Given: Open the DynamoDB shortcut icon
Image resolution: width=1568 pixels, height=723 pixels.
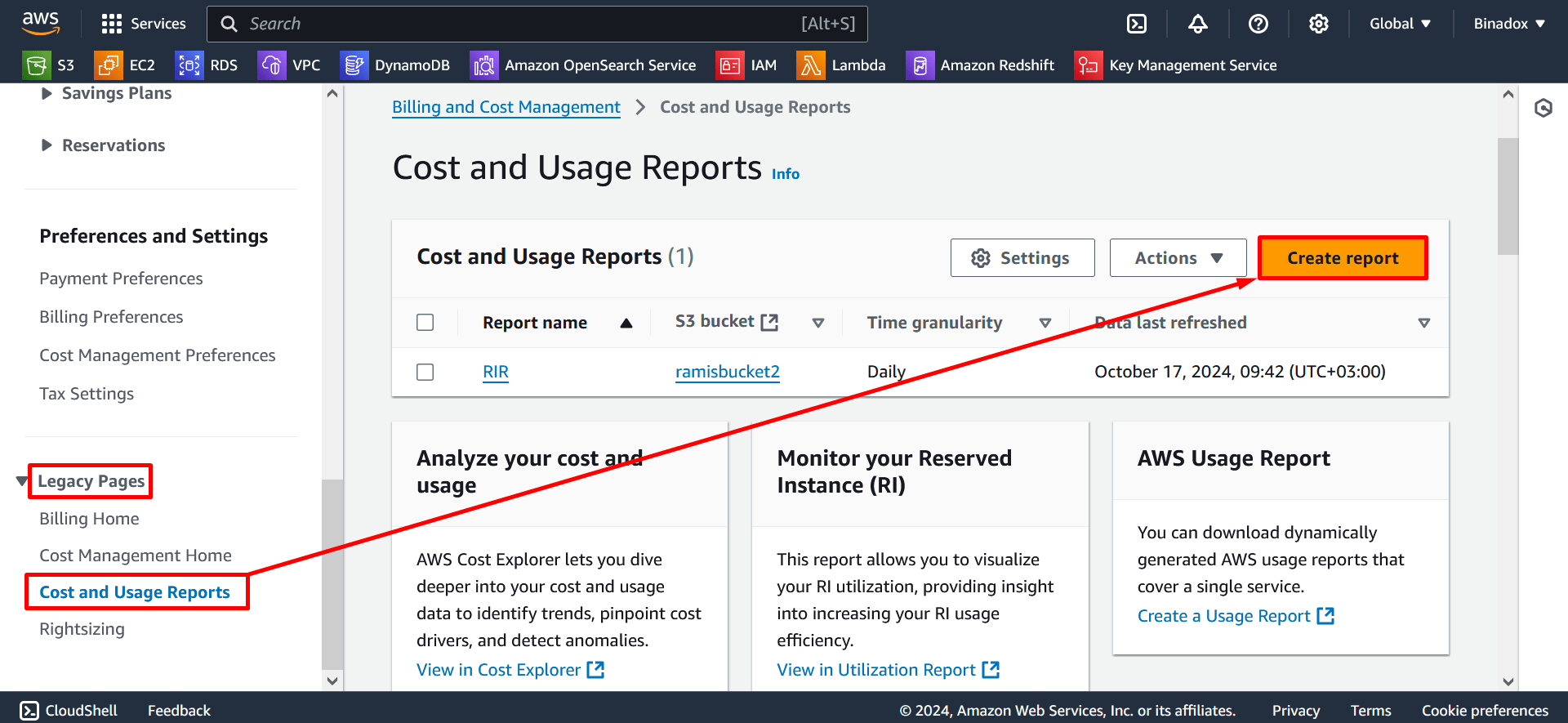Looking at the screenshot, I should [353, 65].
